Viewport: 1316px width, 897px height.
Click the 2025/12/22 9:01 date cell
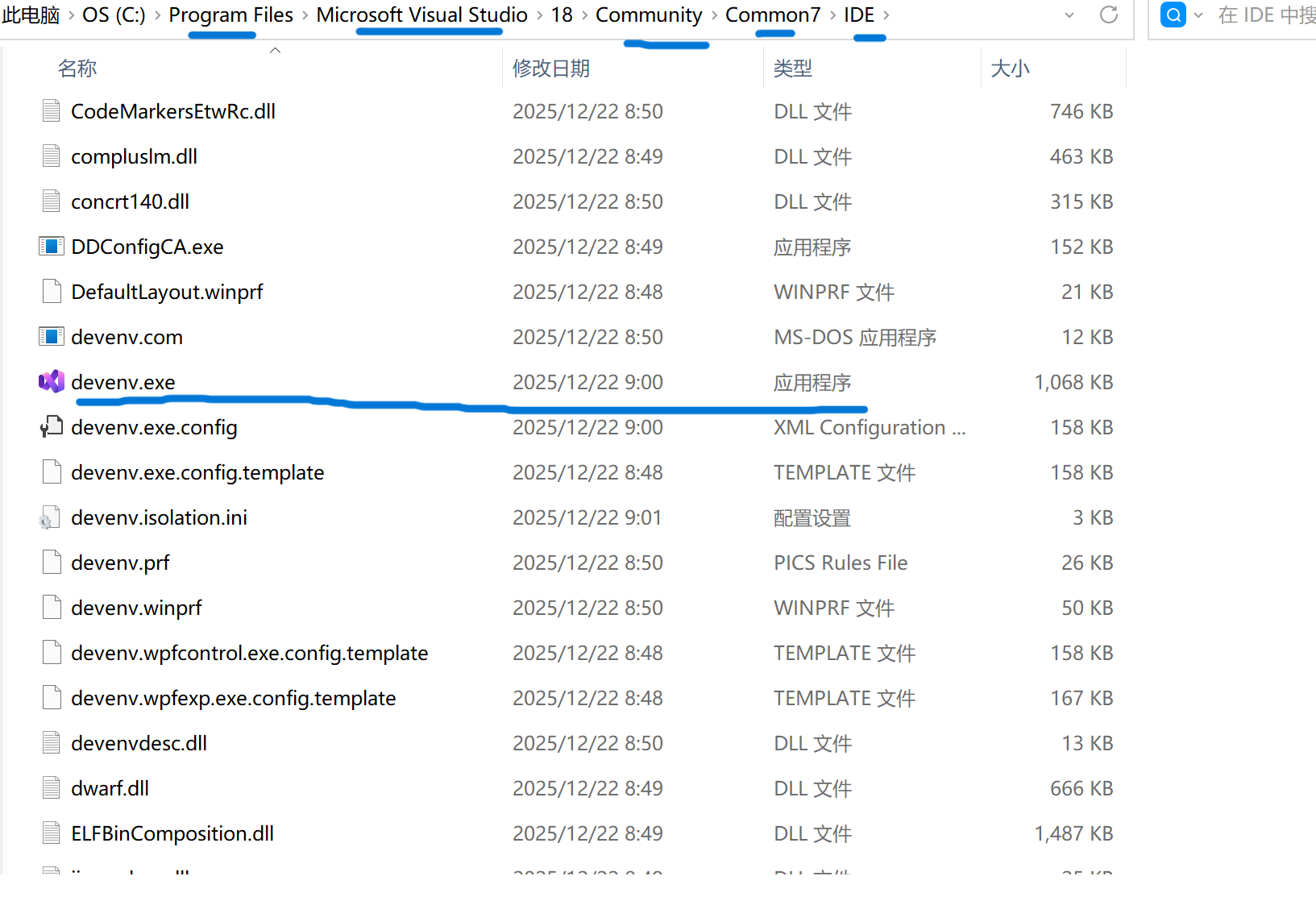coord(587,517)
